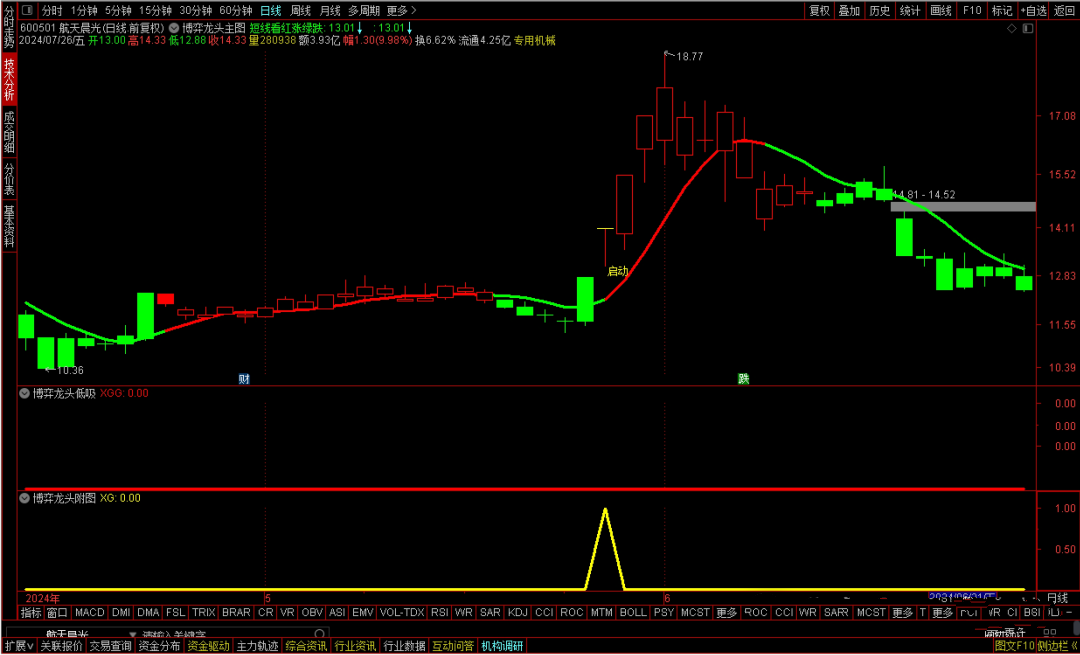Image resolution: width=1080 pixels, height=655 pixels.
Task: Expand the 博弈龙头主图 indicator dropdown
Action: pyautogui.click(x=175, y=28)
